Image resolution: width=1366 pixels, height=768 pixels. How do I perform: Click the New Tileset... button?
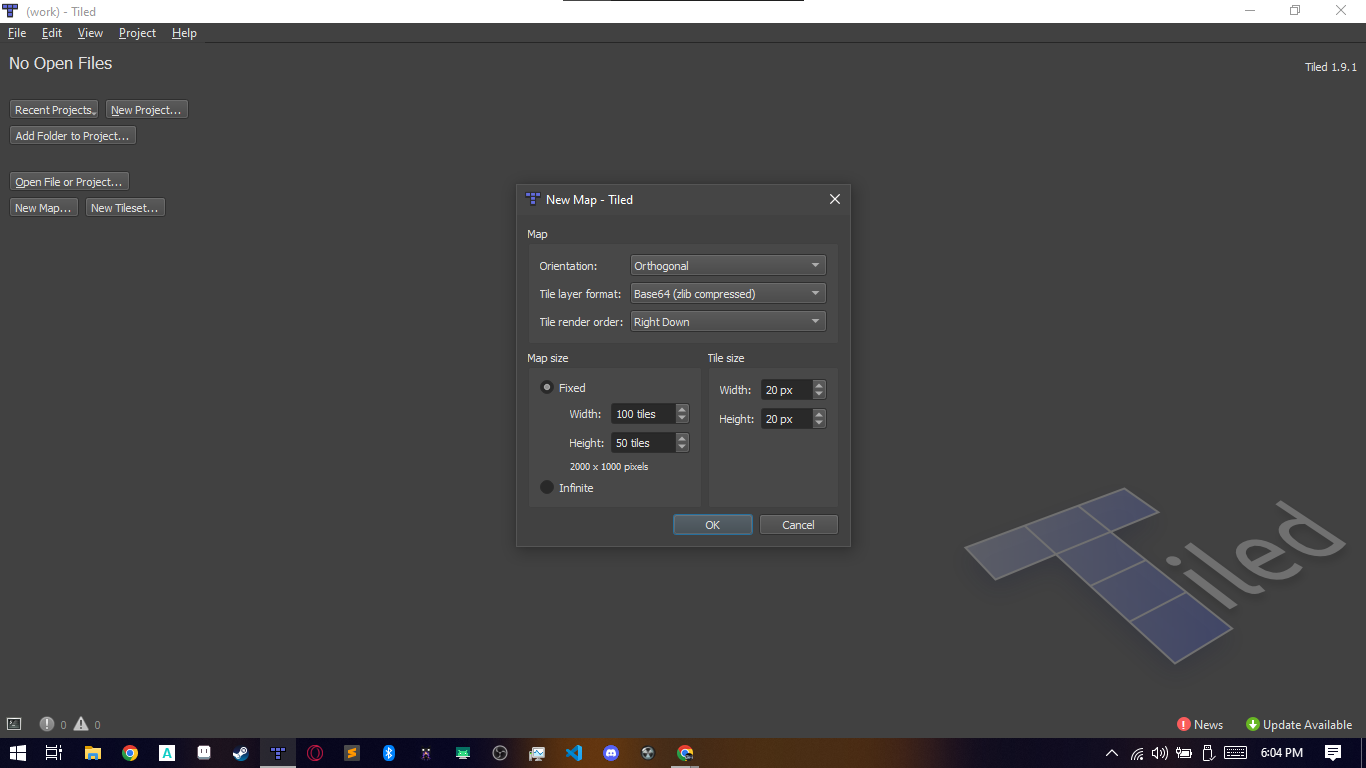125,208
